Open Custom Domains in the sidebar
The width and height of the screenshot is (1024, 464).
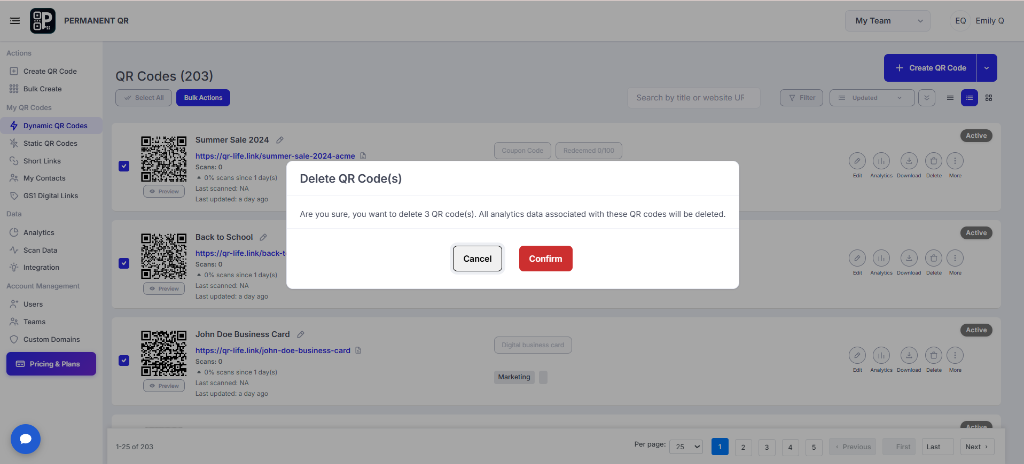(x=51, y=339)
